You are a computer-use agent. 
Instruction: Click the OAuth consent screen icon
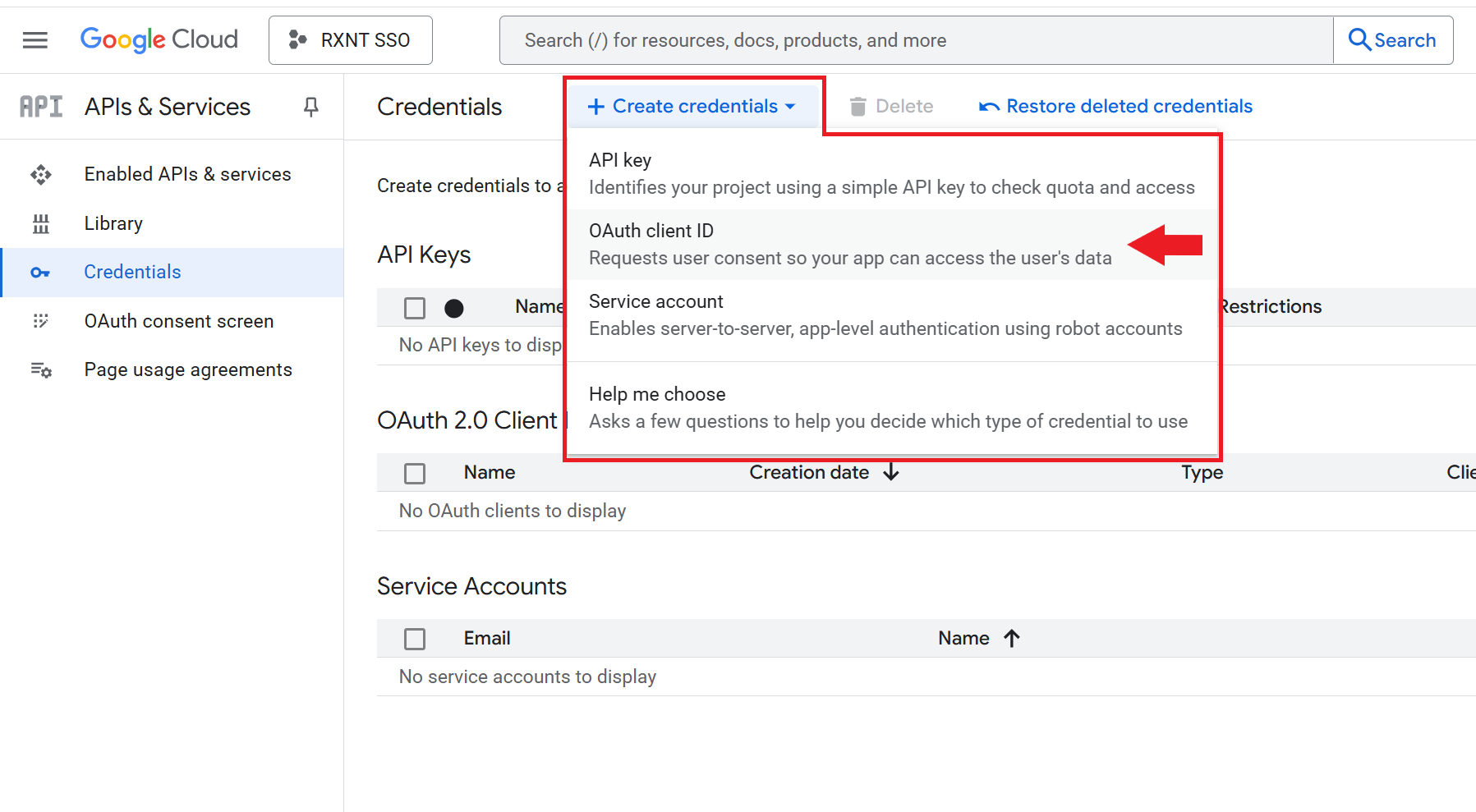click(40, 321)
